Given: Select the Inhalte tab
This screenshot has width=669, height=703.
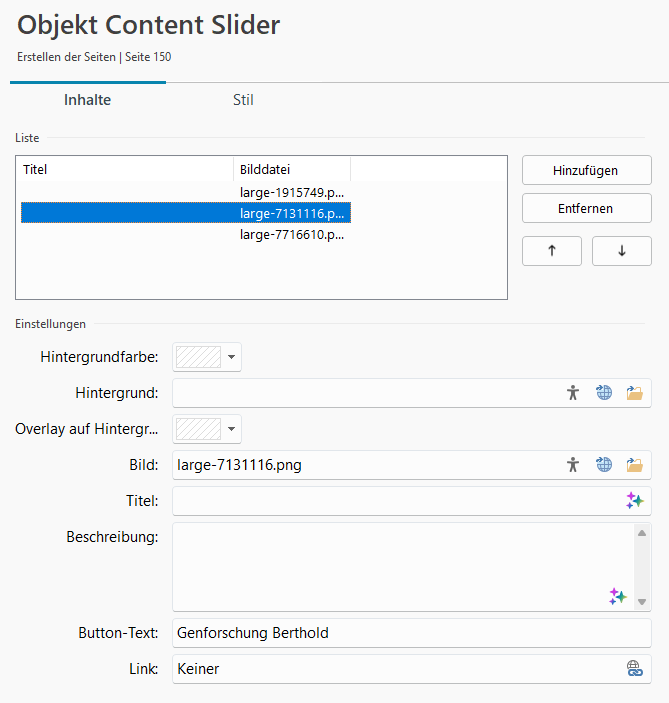Looking at the screenshot, I should pyautogui.click(x=88, y=100).
